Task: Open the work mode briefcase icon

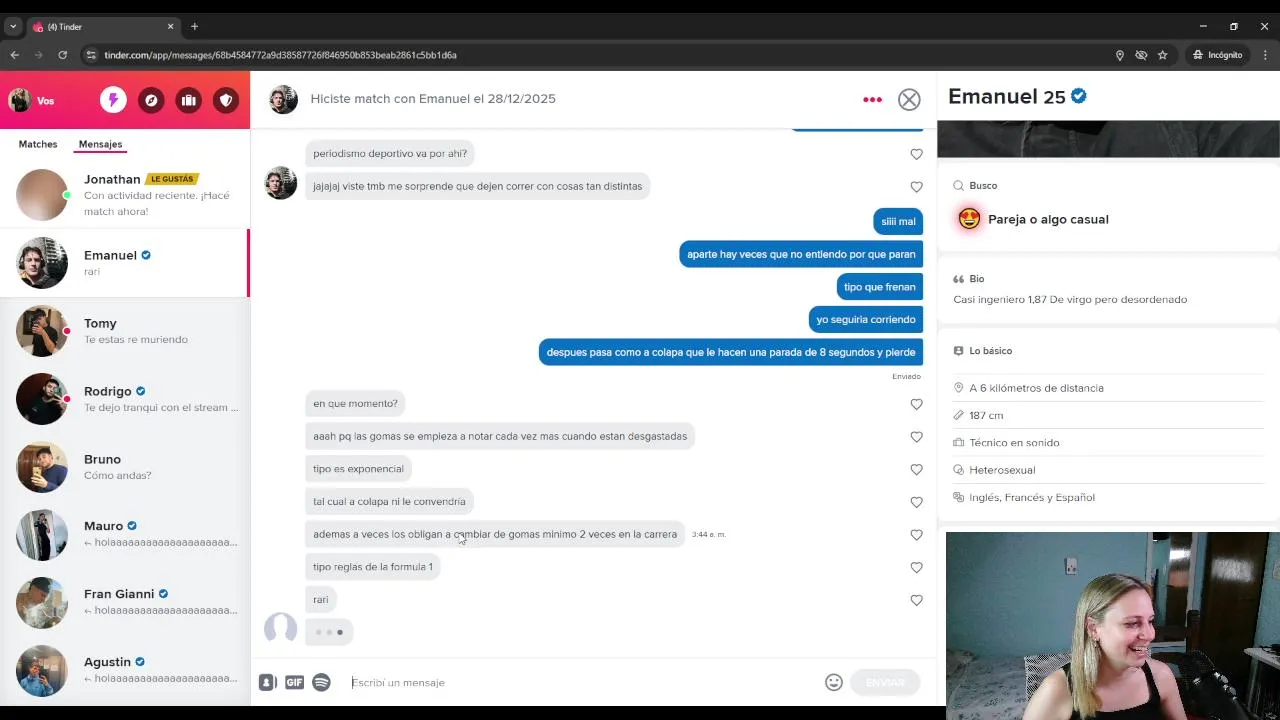Action: pyautogui.click(x=189, y=100)
